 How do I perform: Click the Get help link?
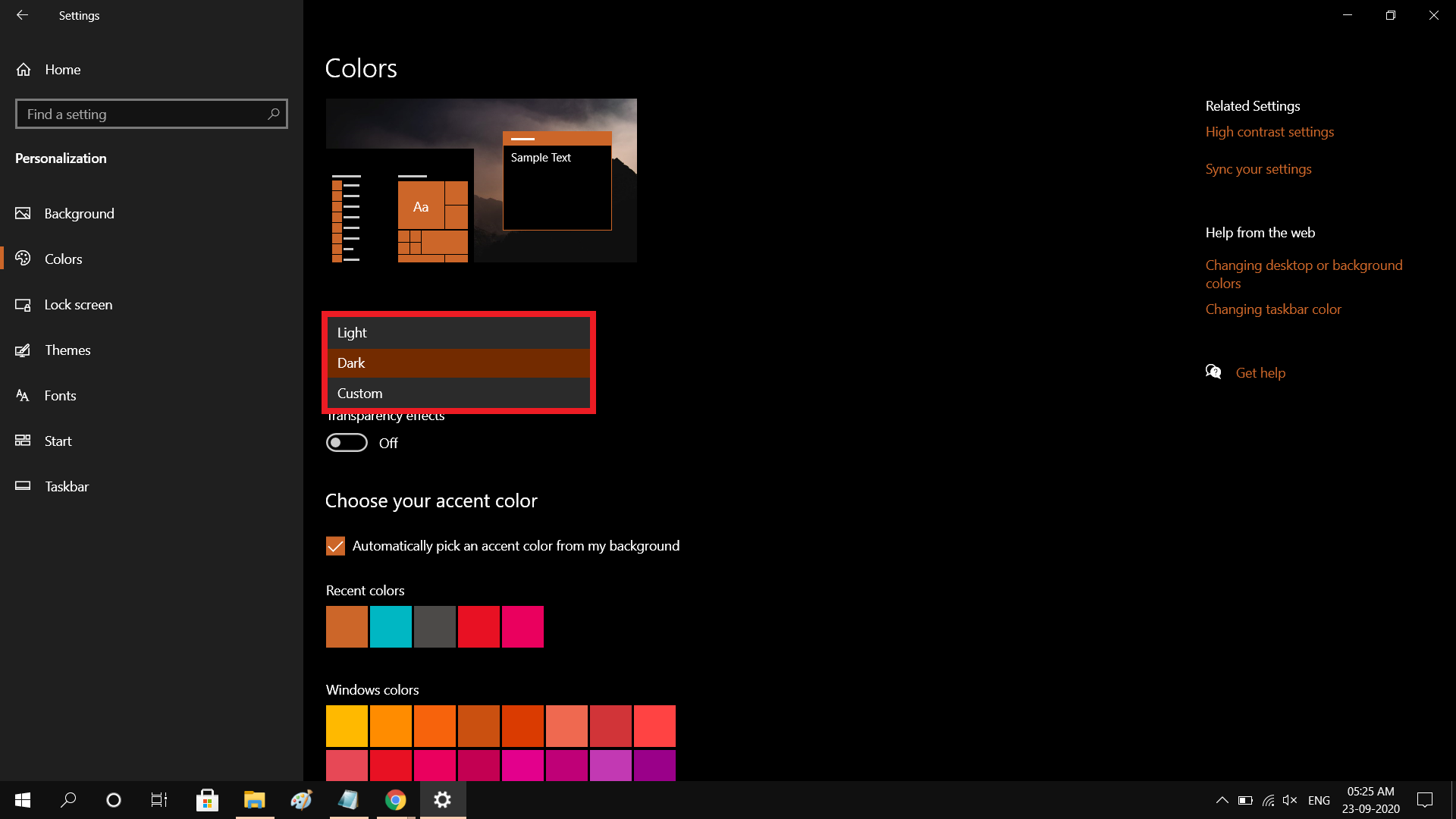click(x=1260, y=372)
